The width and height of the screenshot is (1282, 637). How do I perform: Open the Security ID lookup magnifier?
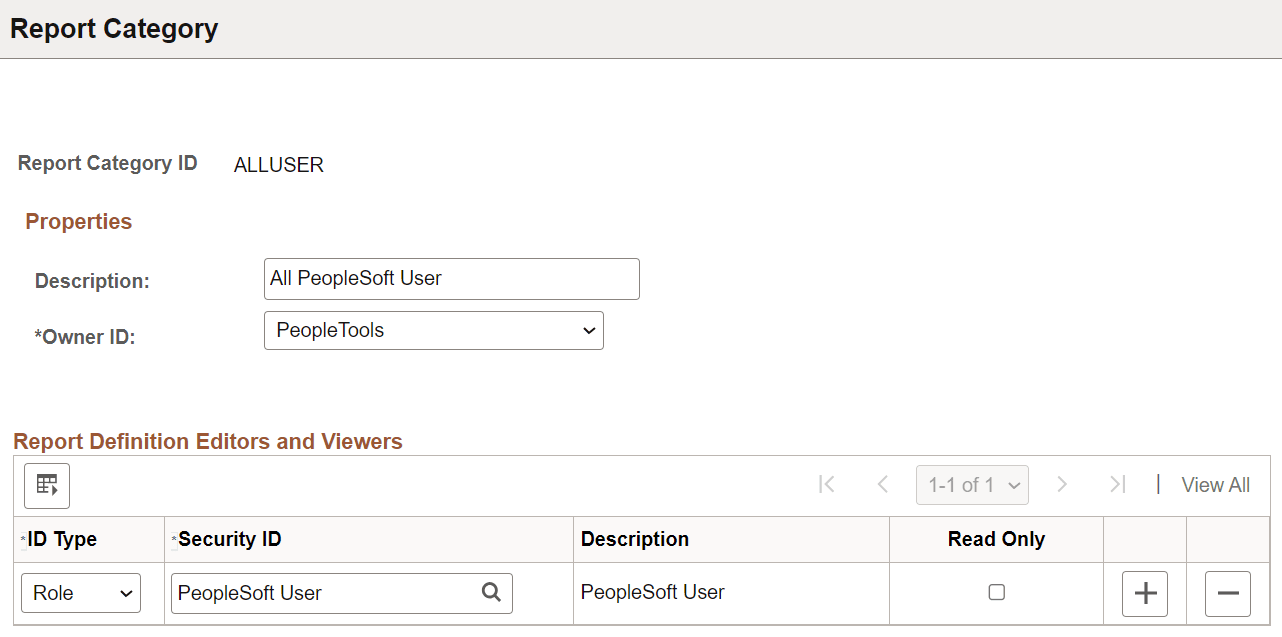click(491, 593)
